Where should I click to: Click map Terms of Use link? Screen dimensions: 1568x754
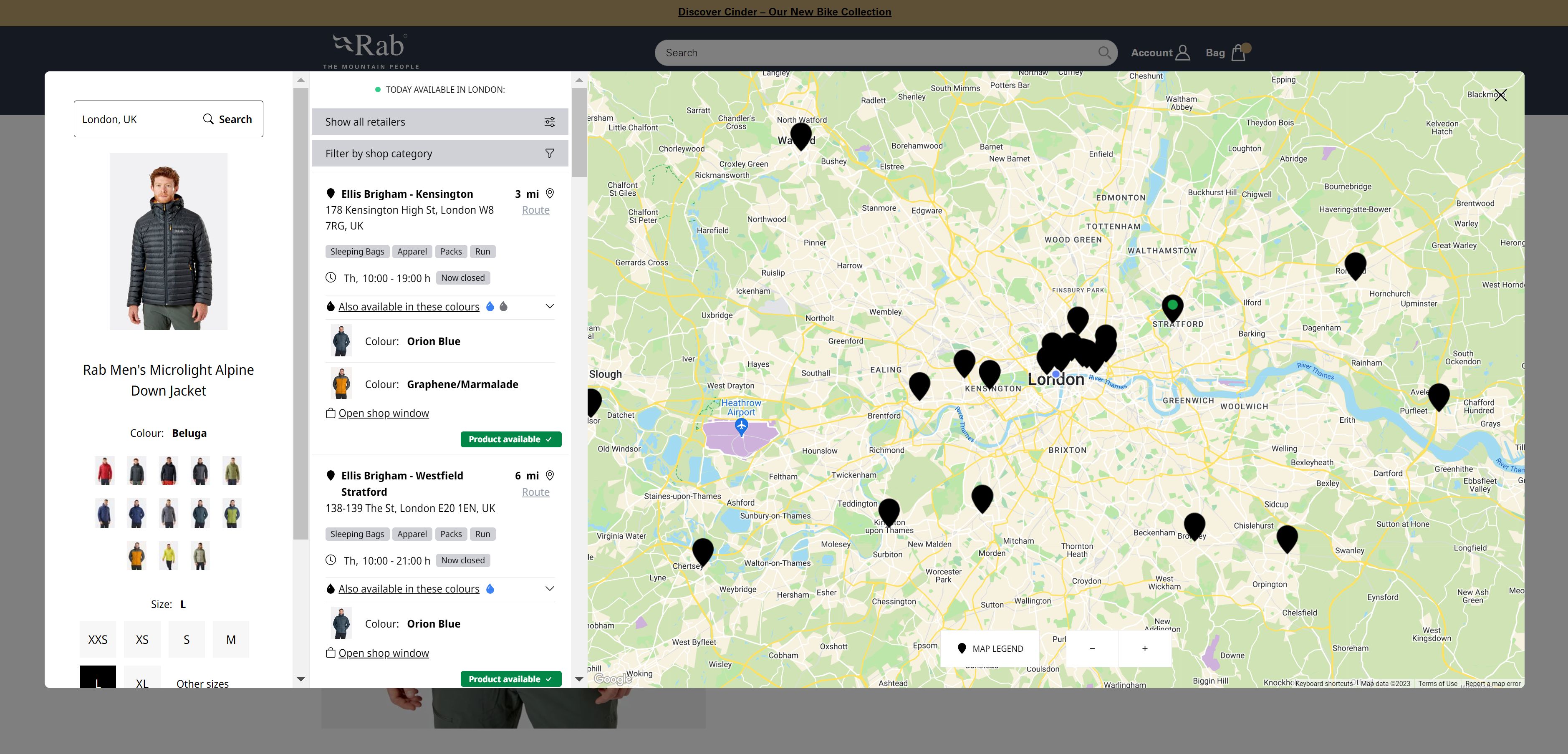[x=1438, y=683]
